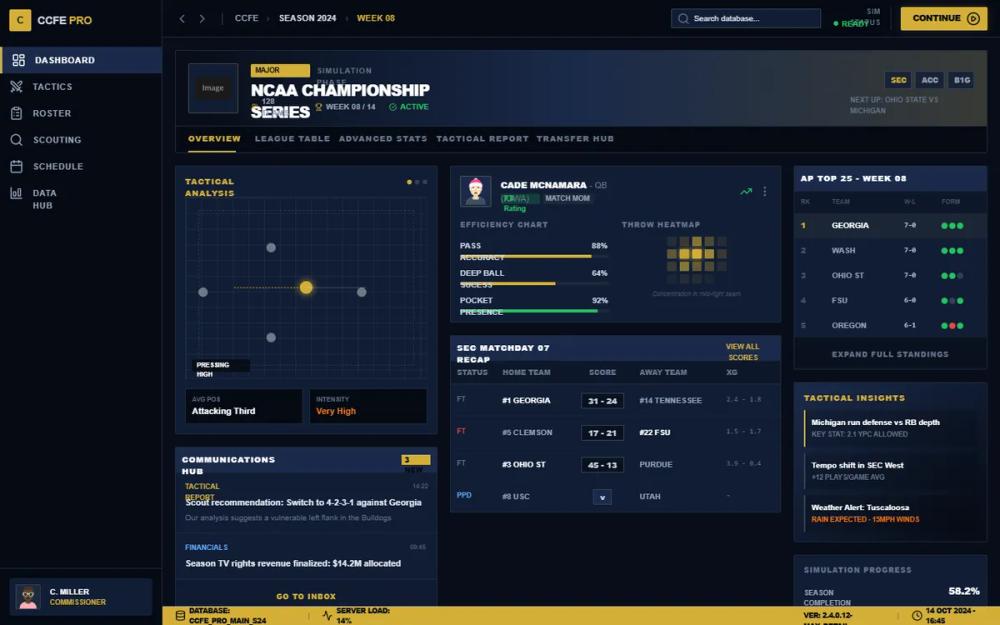The height and width of the screenshot is (625, 1000).
Task: Click Go To Inbox in Communications Hub
Action: 305,595
